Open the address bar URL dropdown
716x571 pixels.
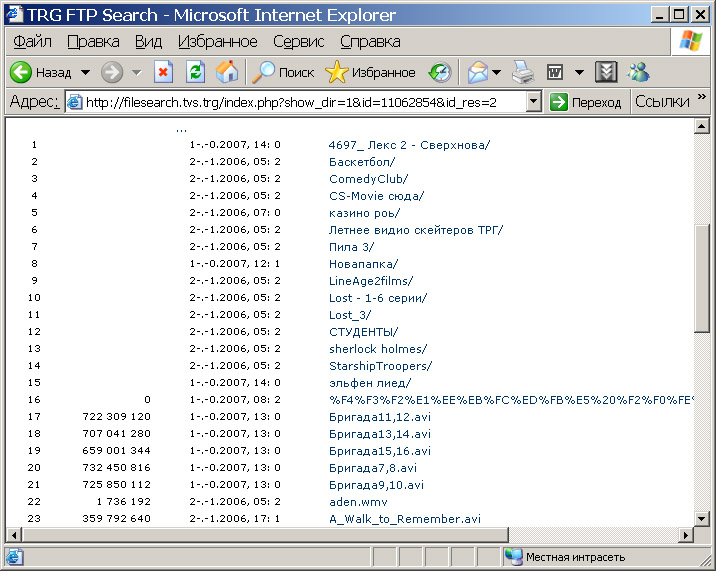(533, 102)
